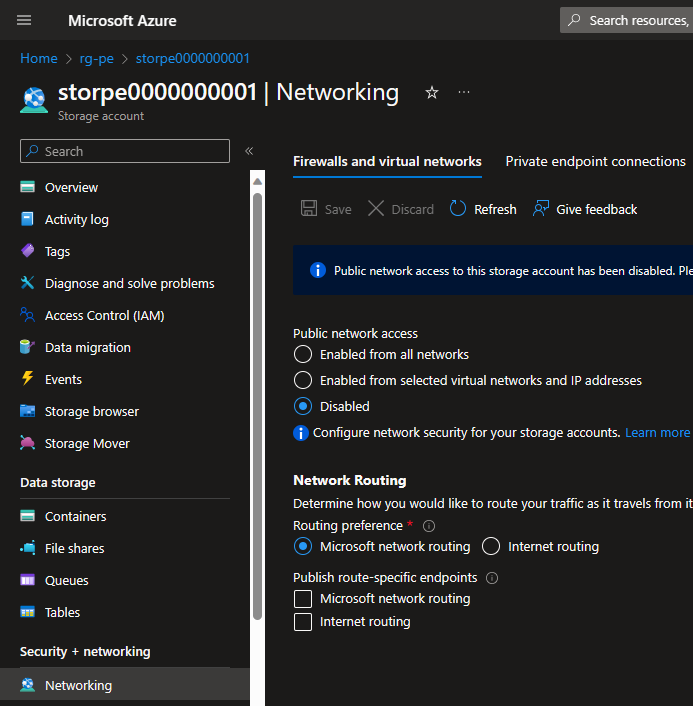Click the Discard X icon
The height and width of the screenshot is (706, 693).
[376, 209]
